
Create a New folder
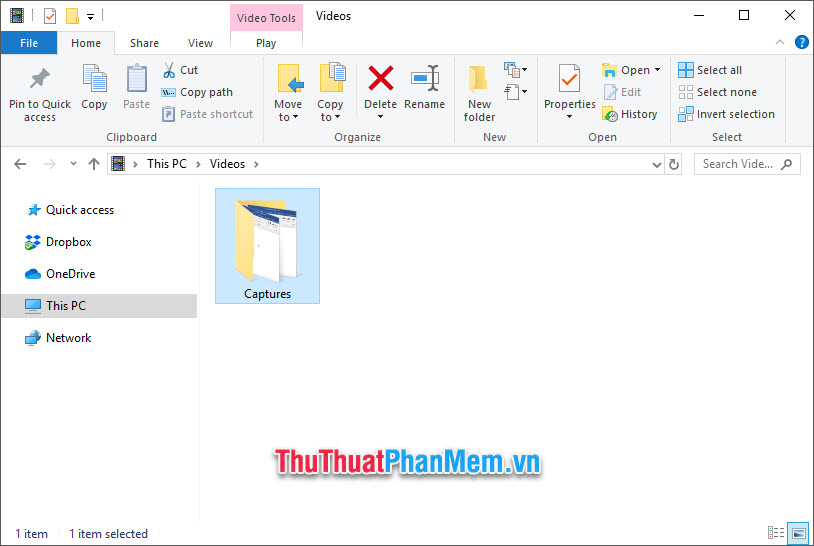point(479,94)
